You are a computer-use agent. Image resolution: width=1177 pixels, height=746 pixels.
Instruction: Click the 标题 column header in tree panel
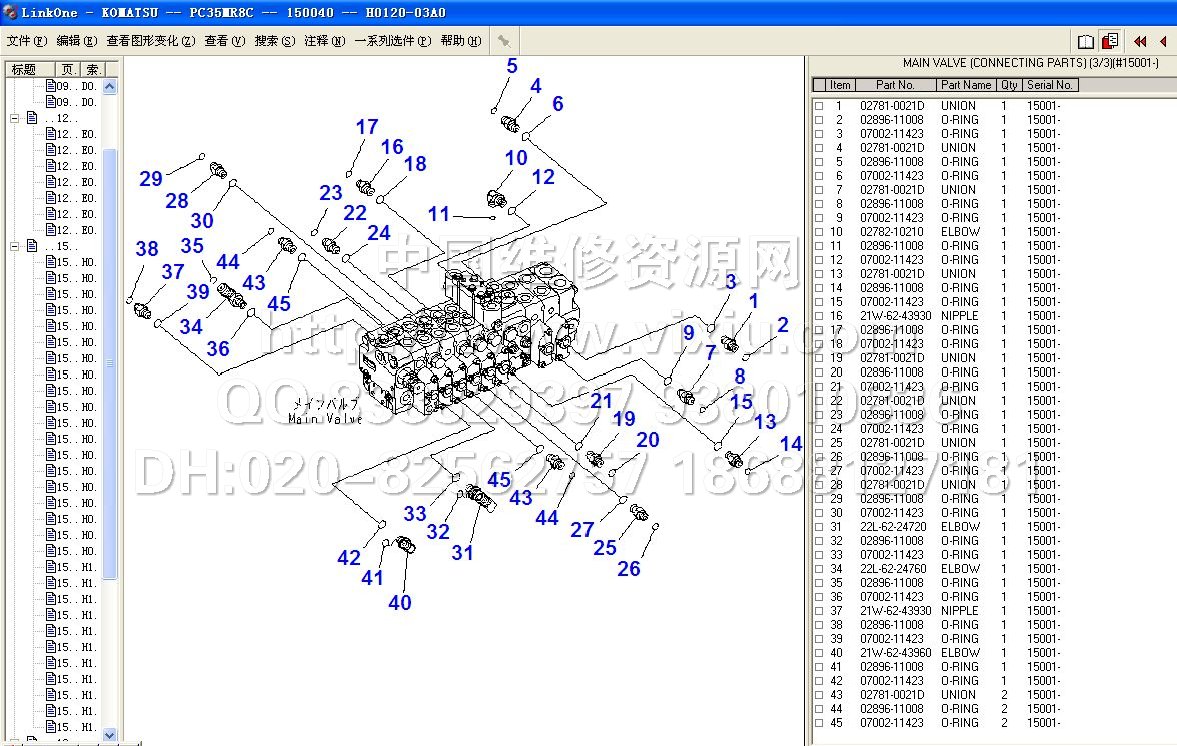point(25,69)
